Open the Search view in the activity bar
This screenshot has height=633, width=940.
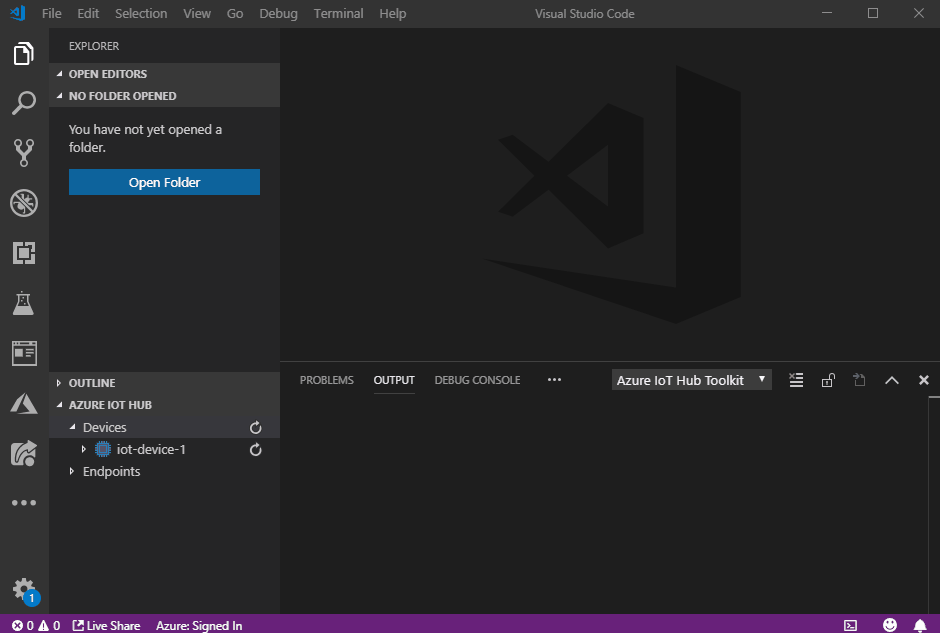tap(24, 103)
